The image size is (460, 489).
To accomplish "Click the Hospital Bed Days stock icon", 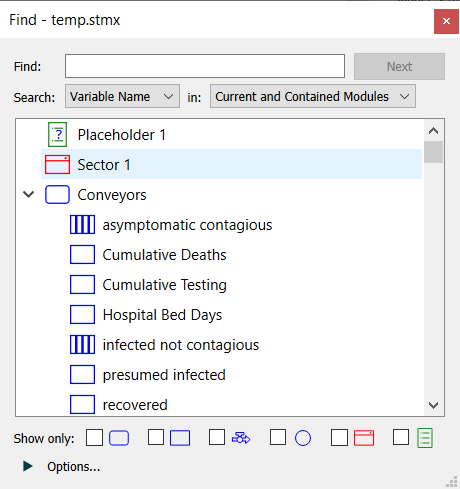I will click(82, 315).
